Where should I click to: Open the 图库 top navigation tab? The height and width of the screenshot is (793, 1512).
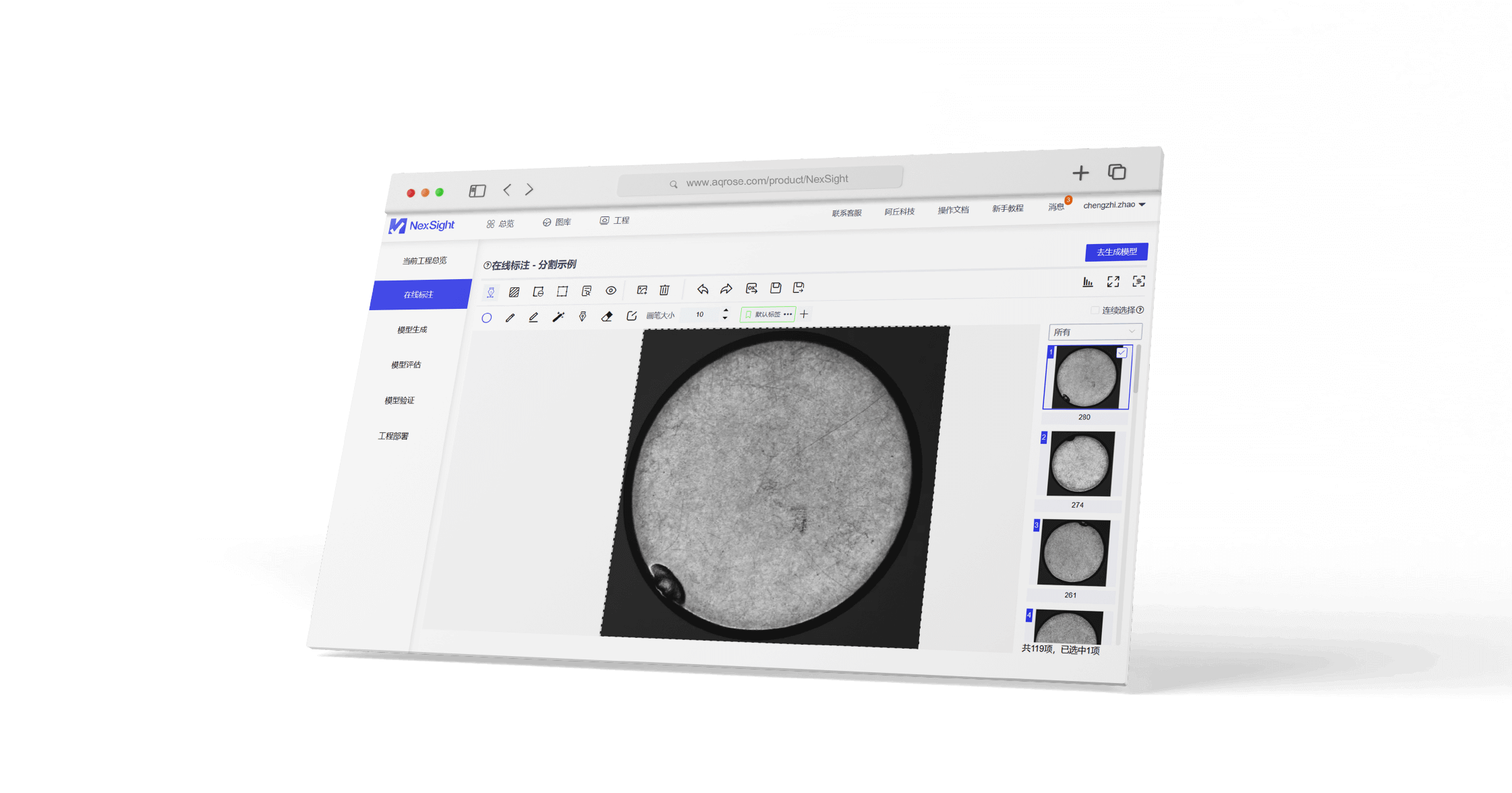click(x=557, y=222)
